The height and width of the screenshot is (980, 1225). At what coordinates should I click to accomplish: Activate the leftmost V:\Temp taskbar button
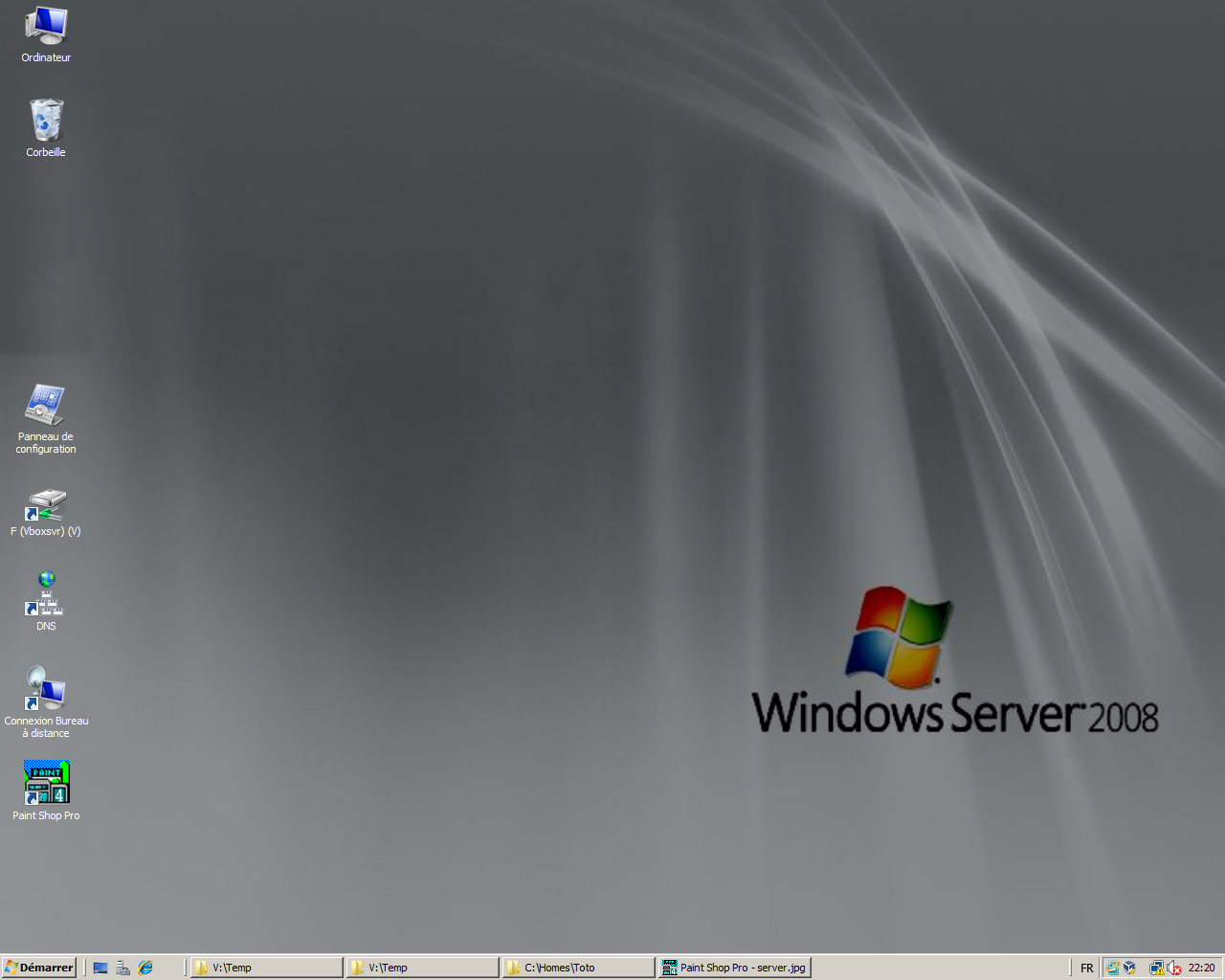[266, 968]
